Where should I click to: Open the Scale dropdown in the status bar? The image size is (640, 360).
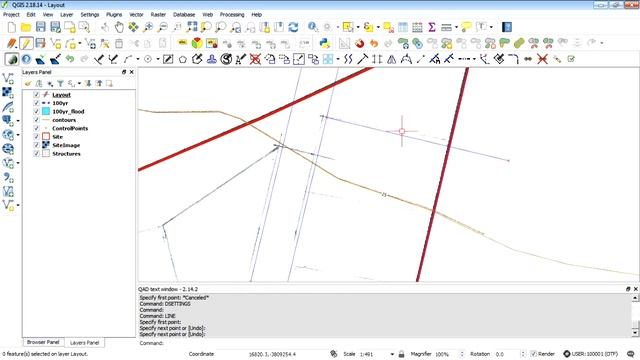point(392,354)
